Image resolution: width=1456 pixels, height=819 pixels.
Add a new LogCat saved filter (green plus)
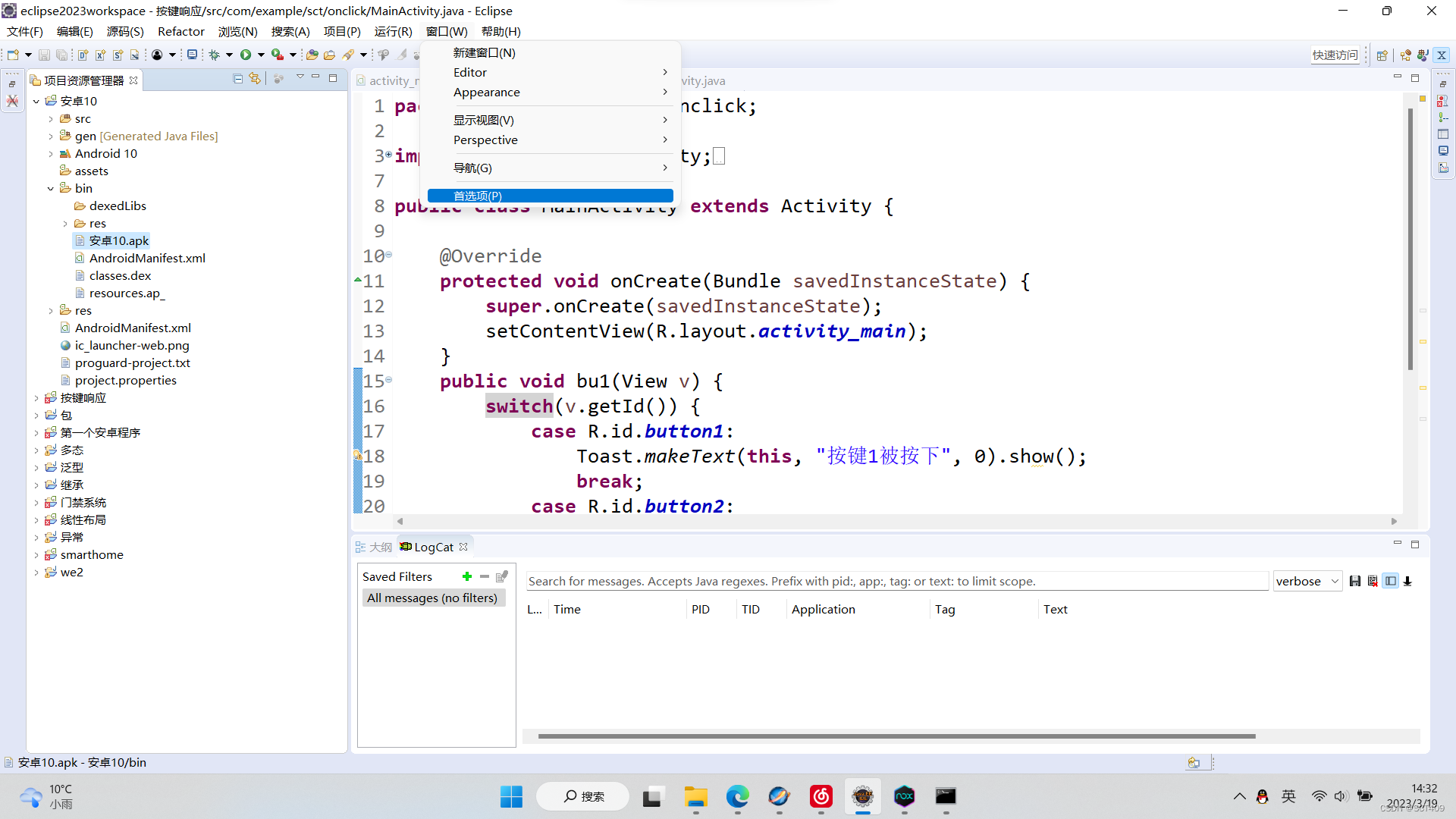tap(467, 577)
